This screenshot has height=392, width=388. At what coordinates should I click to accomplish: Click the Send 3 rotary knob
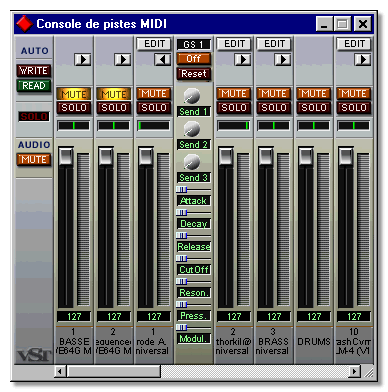click(192, 162)
